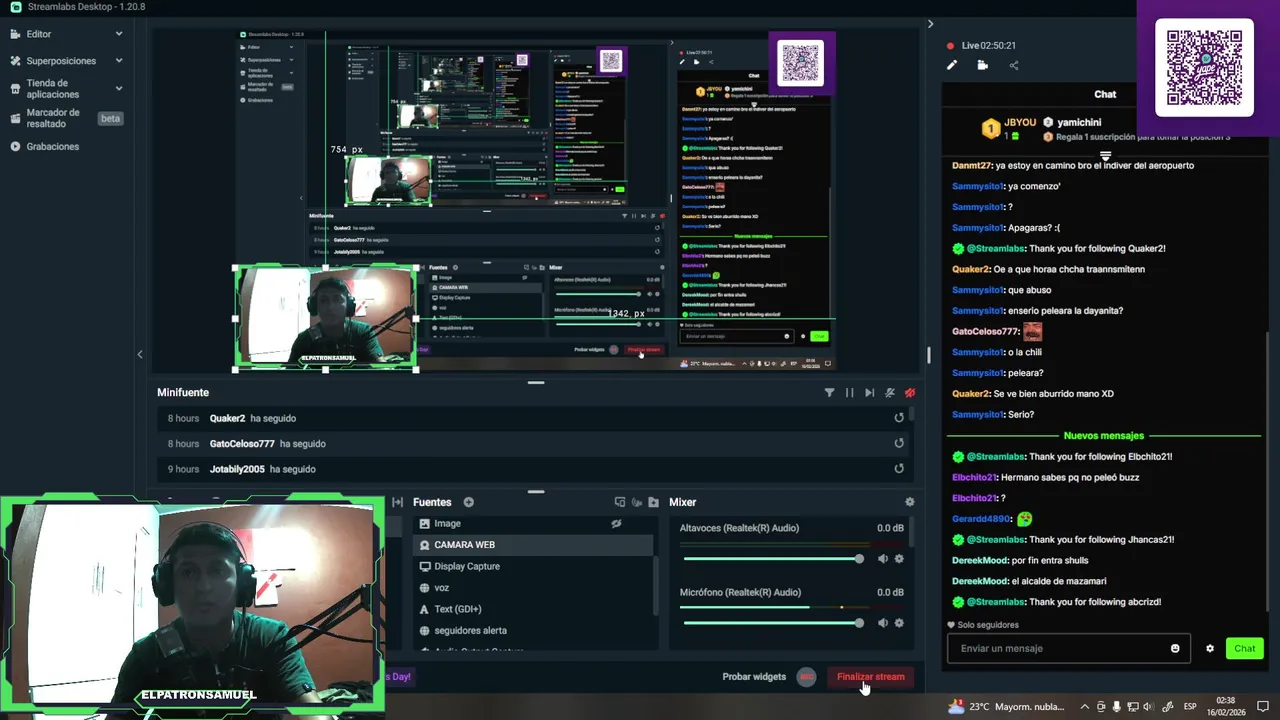Image resolution: width=1280 pixels, height=720 pixels.
Task: Click the Danmt27 username in chat
Action: click(x=970, y=166)
